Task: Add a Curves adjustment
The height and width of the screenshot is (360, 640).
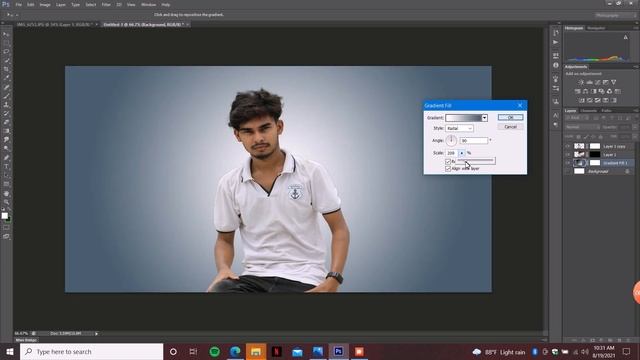Action: [x=598, y=82]
